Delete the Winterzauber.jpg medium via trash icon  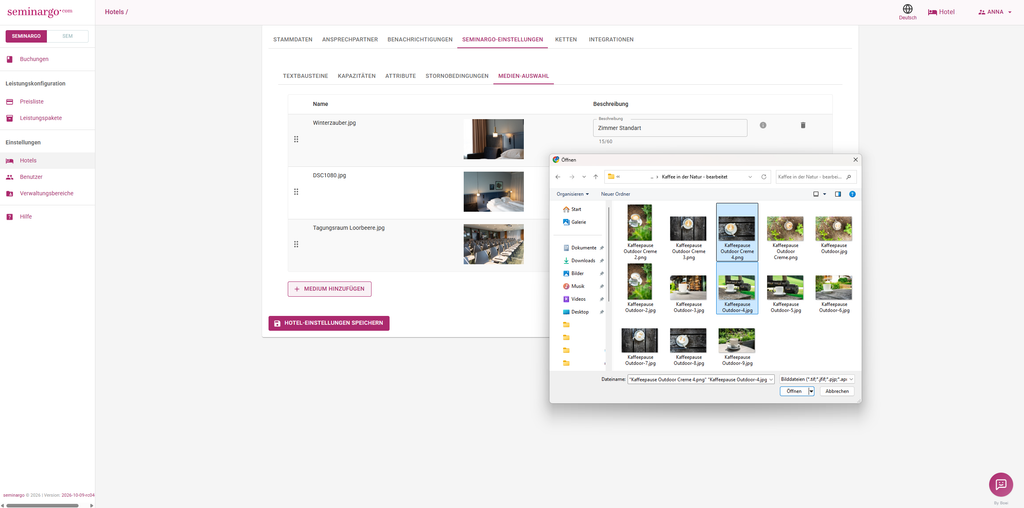coord(803,125)
